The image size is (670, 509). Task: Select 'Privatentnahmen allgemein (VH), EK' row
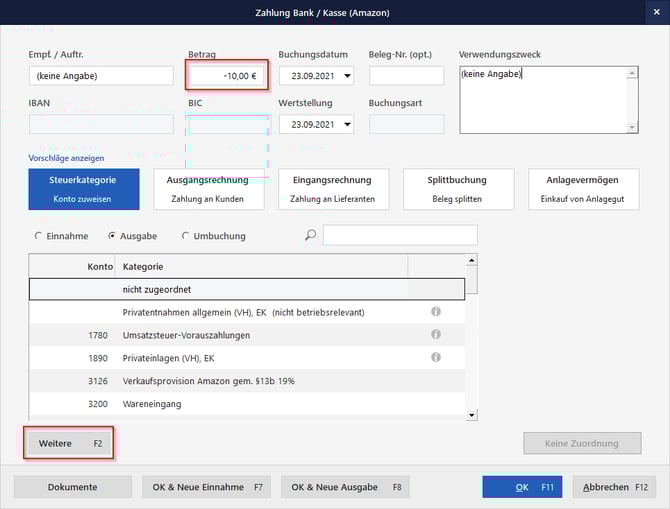pos(247,312)
